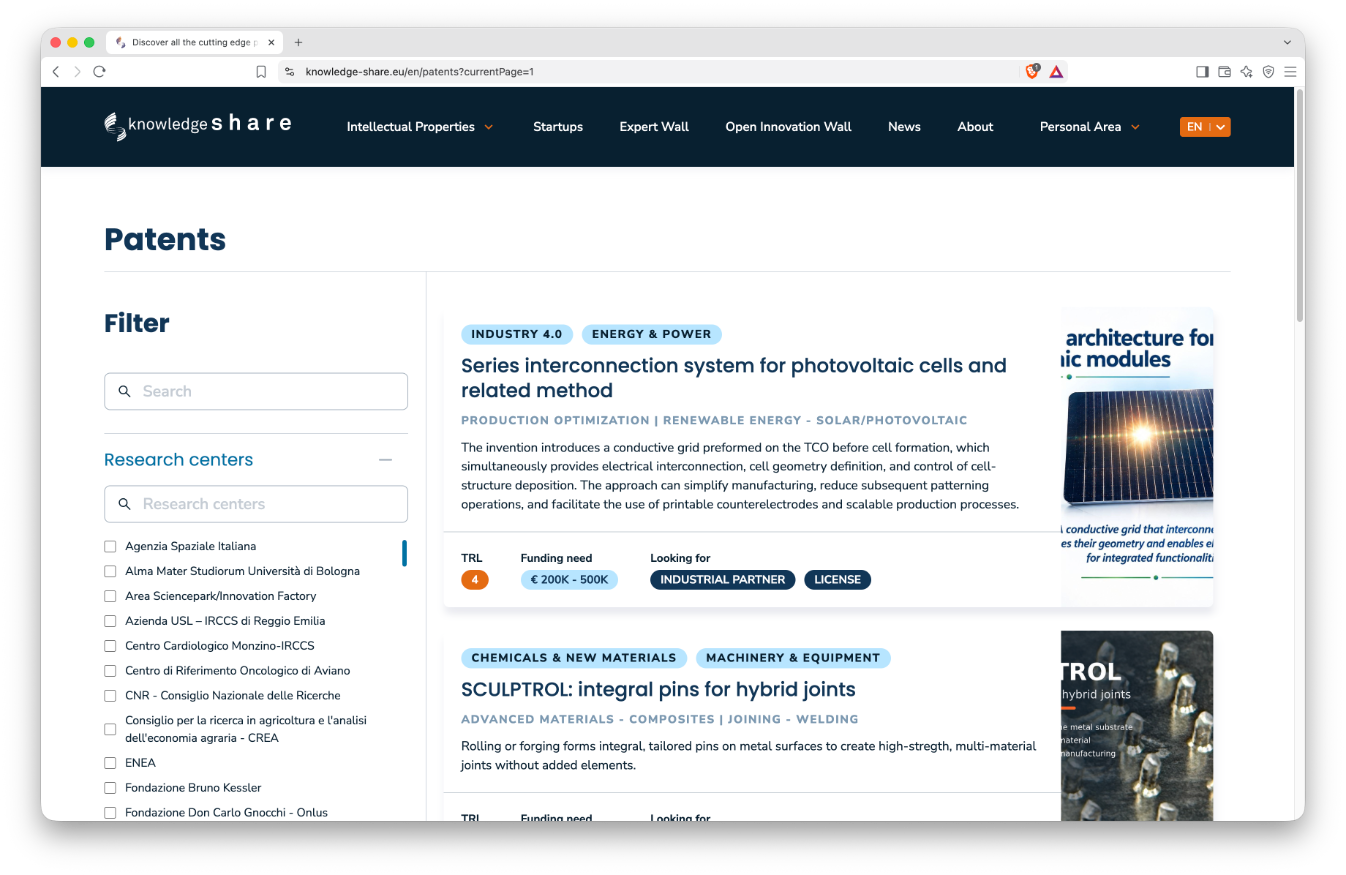
Task: Click the Knowledge Share logo
Action: 198,126
